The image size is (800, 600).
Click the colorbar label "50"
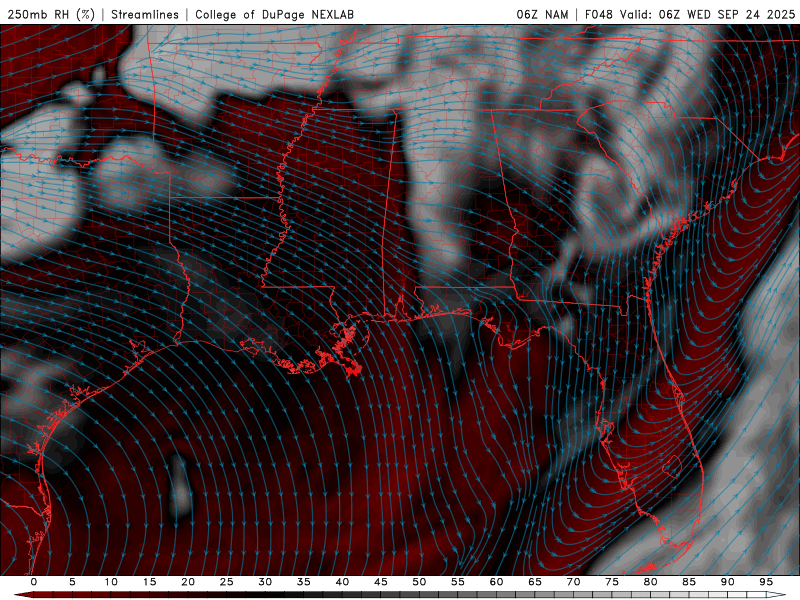[x=419, y=582]
